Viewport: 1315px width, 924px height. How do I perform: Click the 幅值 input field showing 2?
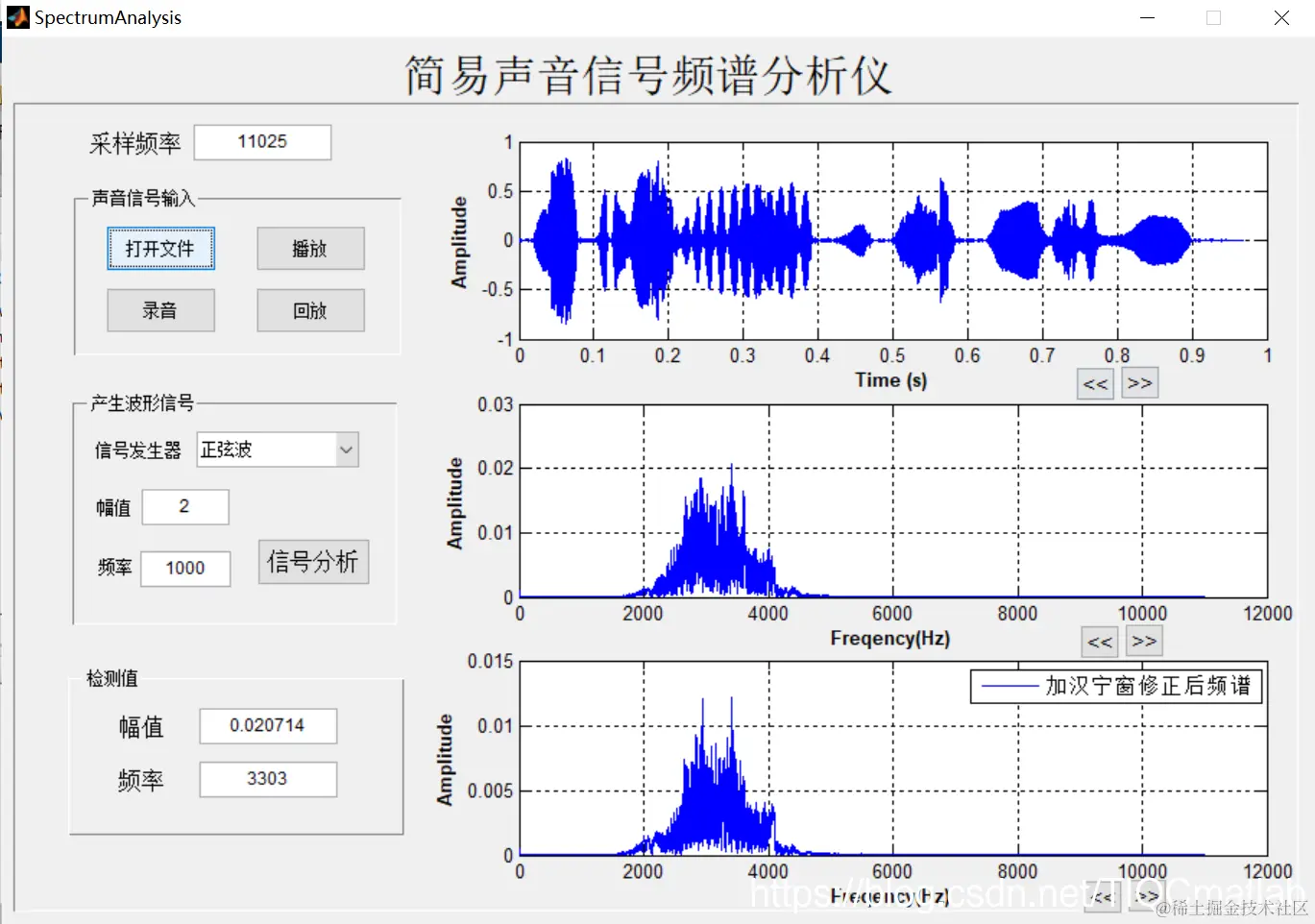pos(185,507)
